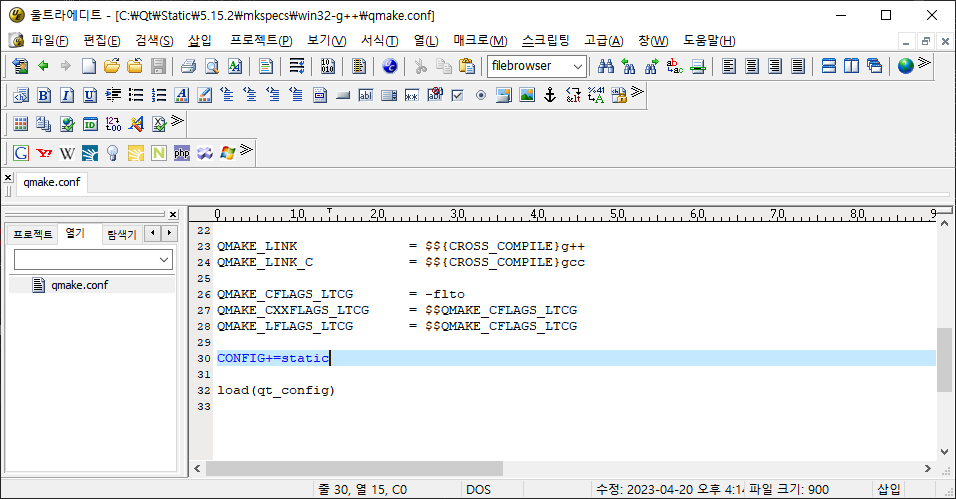
Task: Click the green back arrow icon
Action: click(x=43, y=66)
